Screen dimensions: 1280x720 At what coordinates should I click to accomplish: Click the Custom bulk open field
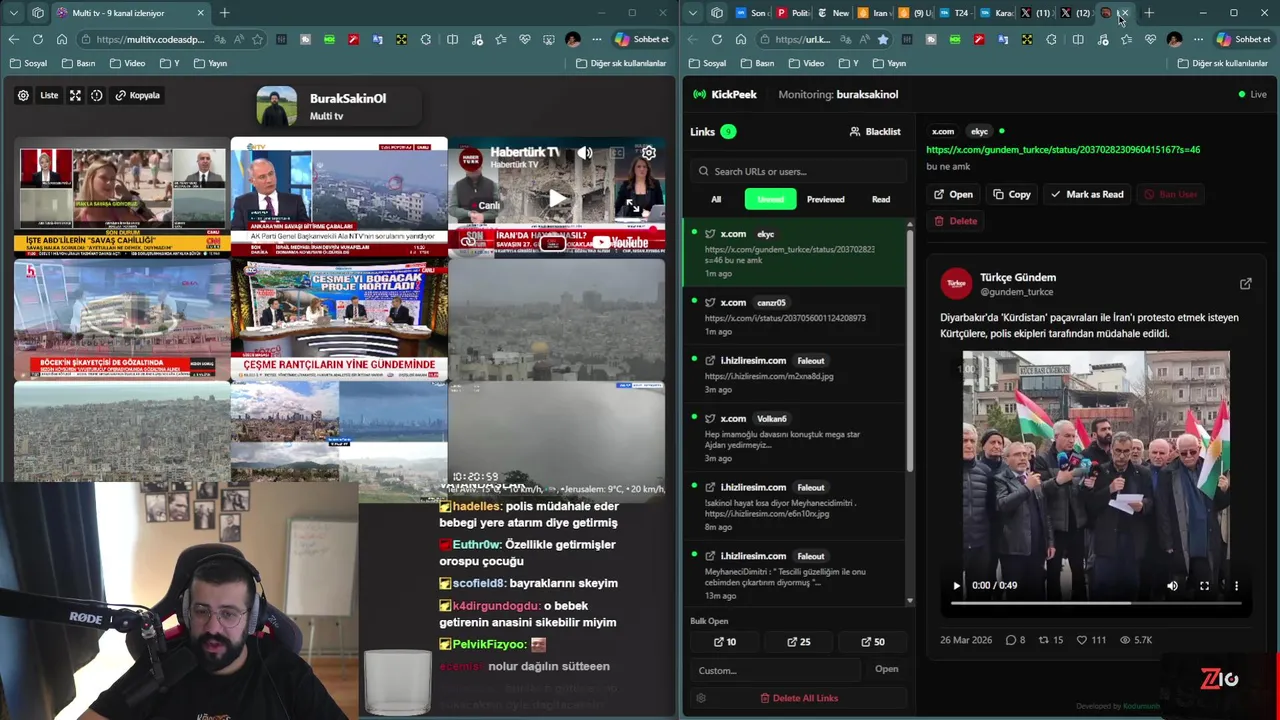[775, 670]
